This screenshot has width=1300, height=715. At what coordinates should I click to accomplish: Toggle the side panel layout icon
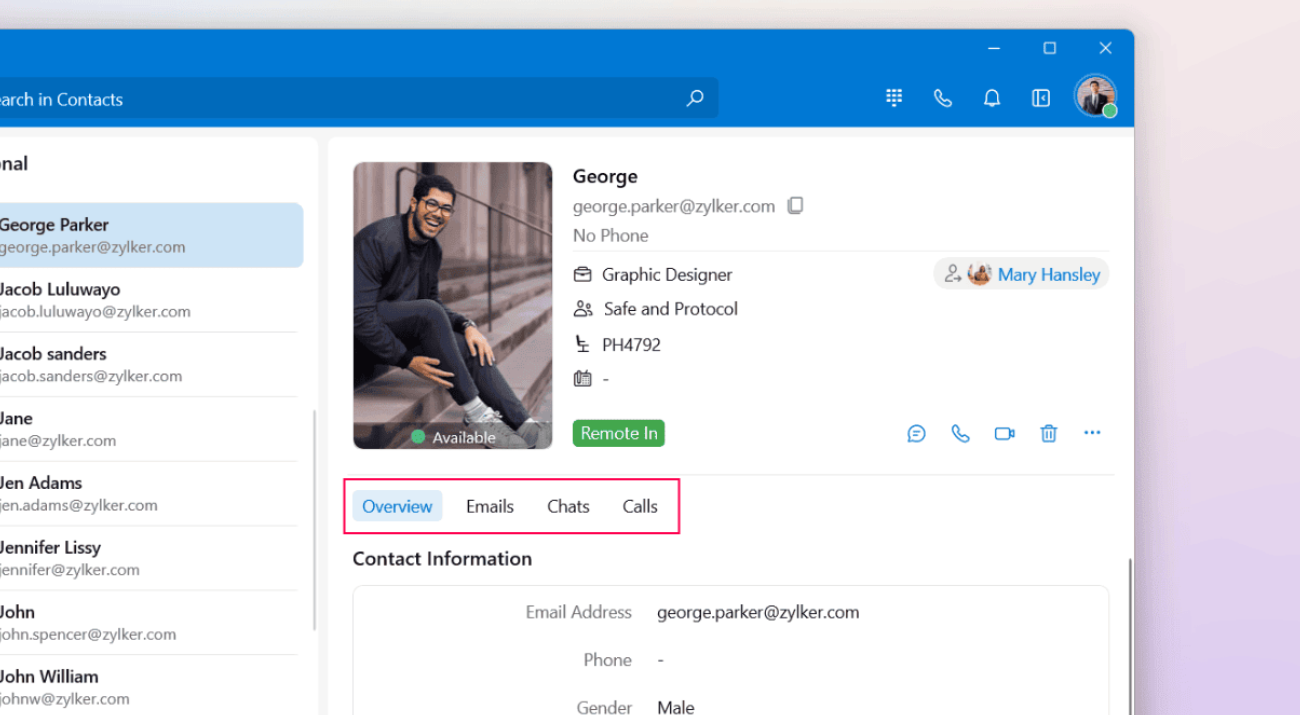point(1041,98)
